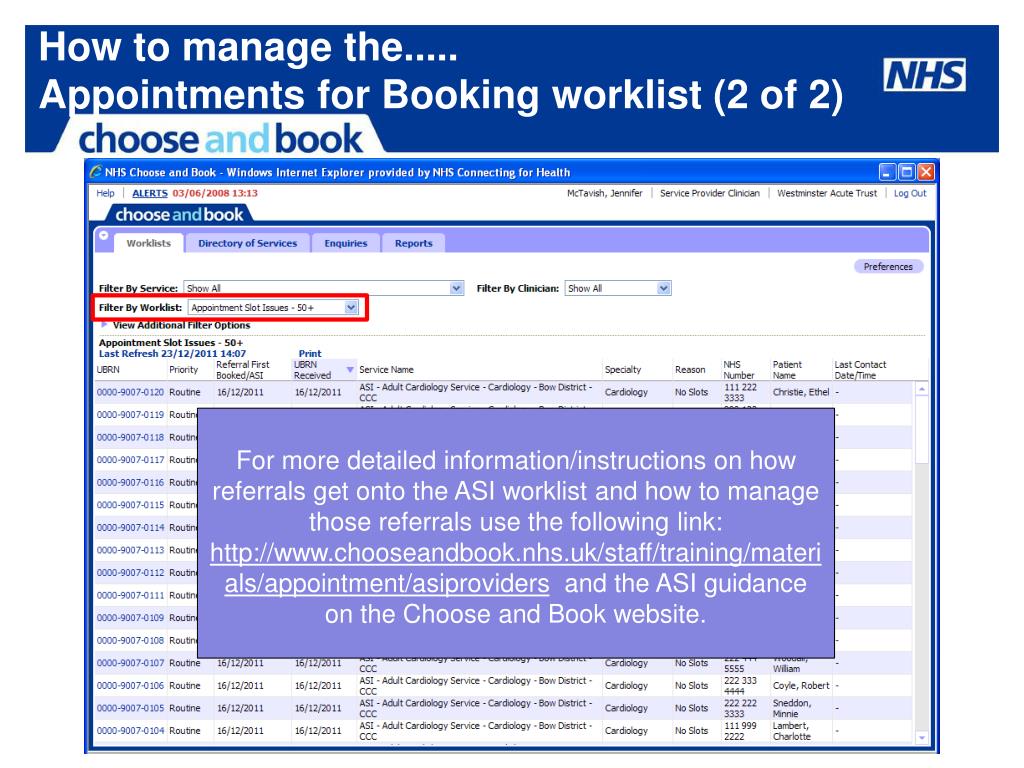Click Service Provider Clinician text
This screenshot has height=768, width=1024.
710,193
